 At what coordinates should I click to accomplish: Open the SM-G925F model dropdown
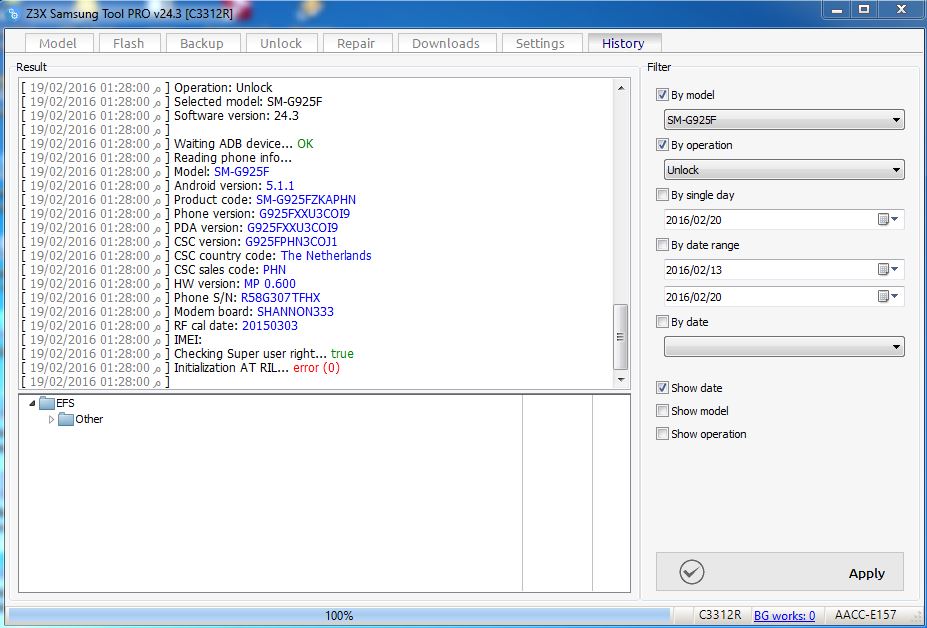click(784, 119)
